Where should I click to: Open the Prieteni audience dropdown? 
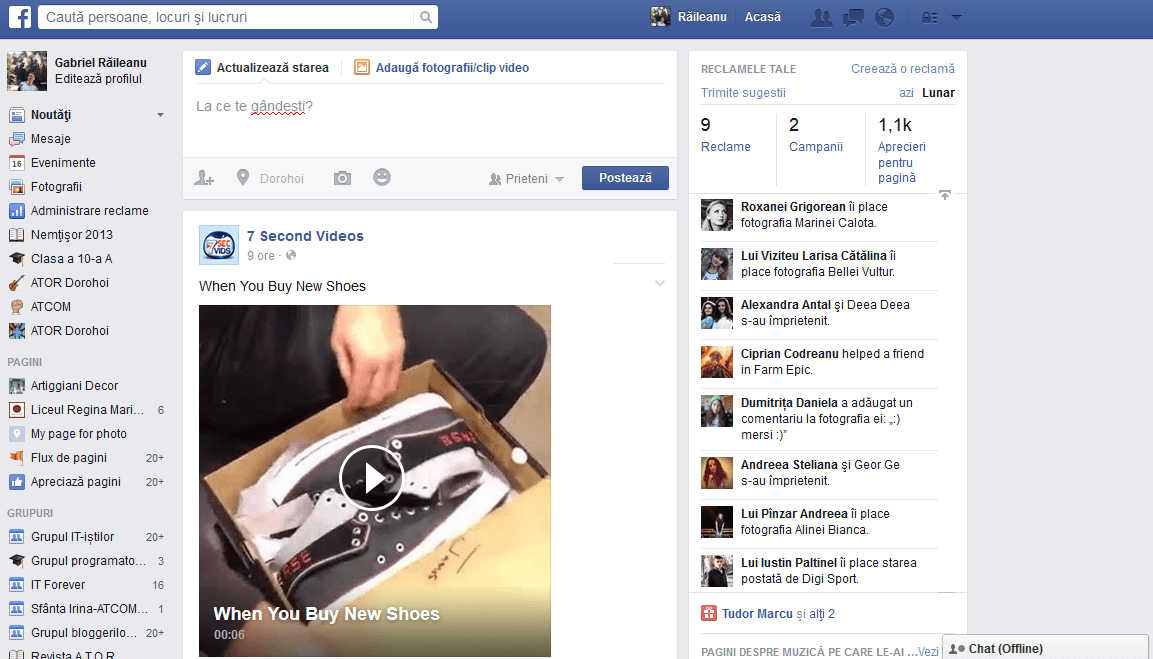click(x=527, y=179)
